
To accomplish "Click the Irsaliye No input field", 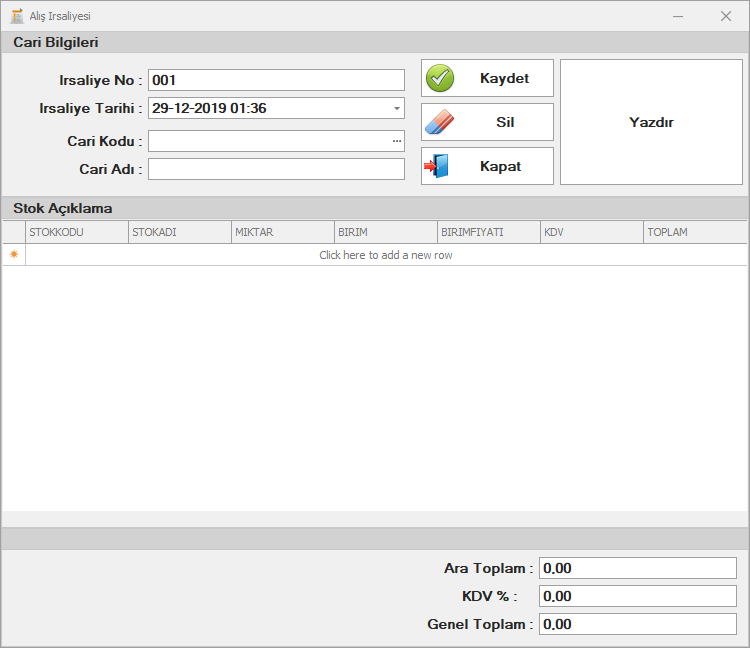I will [276, 80].
